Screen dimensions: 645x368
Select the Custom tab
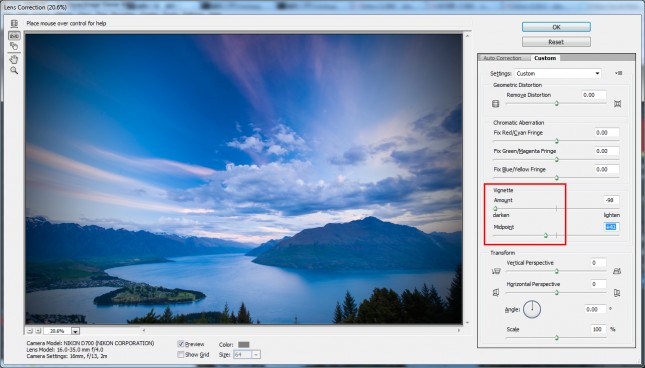545,58
